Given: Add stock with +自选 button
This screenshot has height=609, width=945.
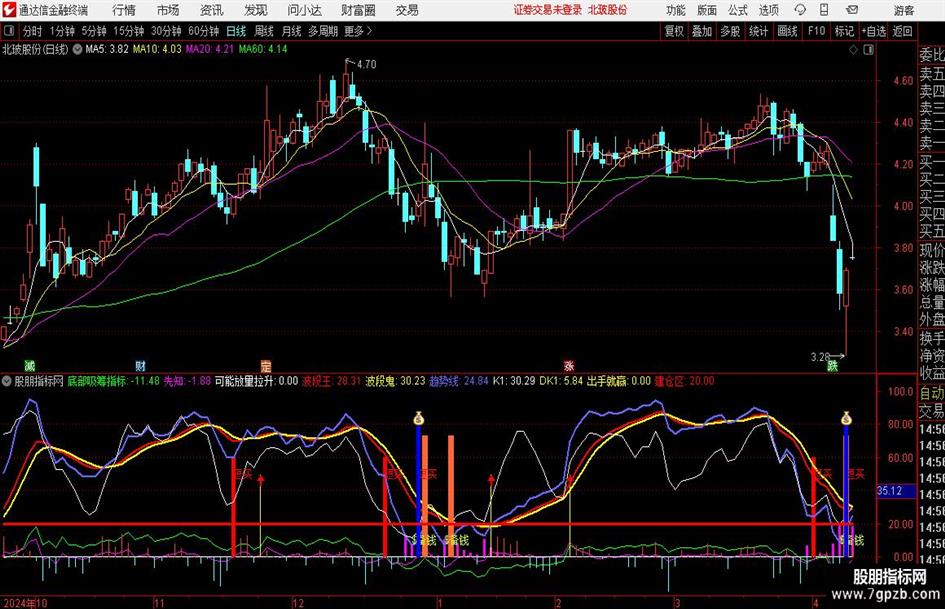Looking at the screenshot, I should pos(874,31).
